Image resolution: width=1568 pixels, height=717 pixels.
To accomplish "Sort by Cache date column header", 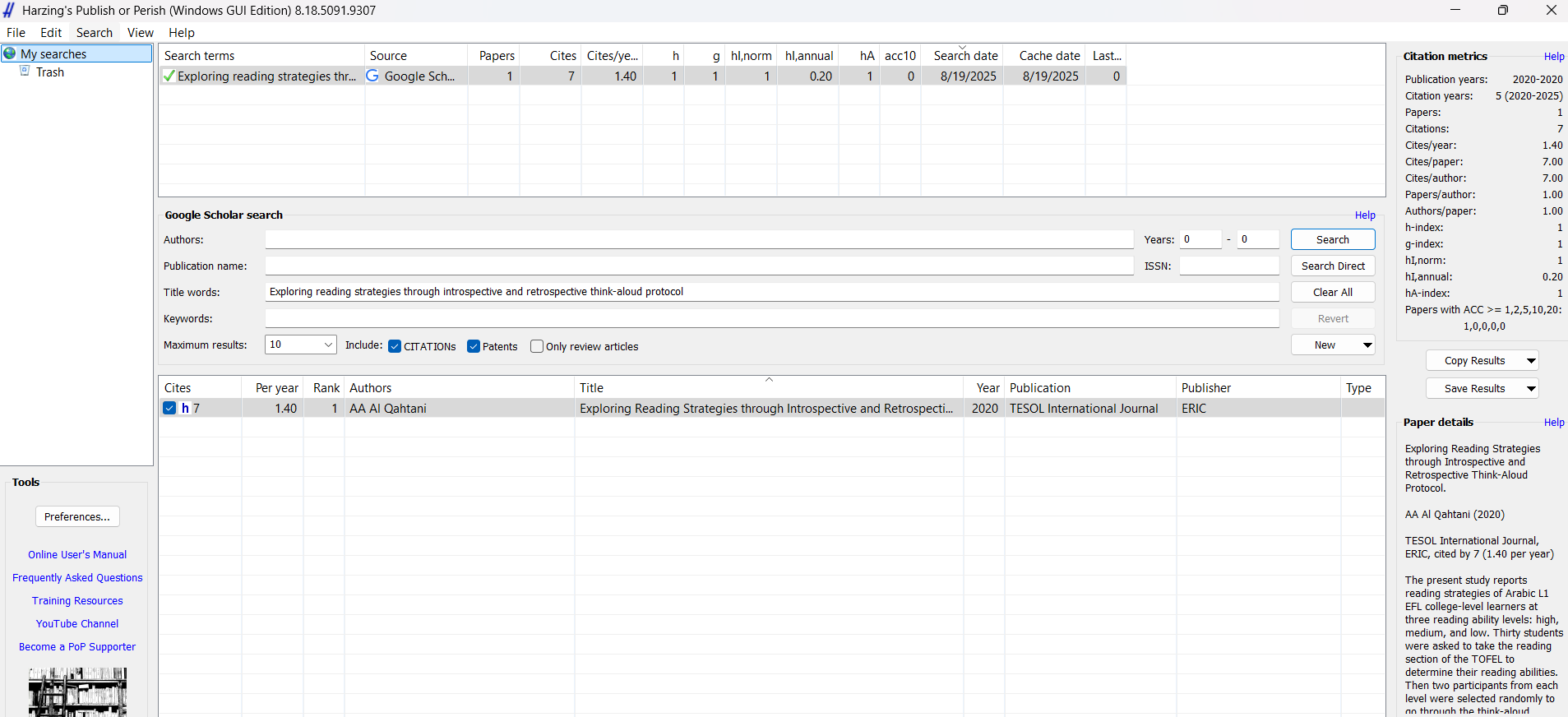I will [x=1045, y=55].
